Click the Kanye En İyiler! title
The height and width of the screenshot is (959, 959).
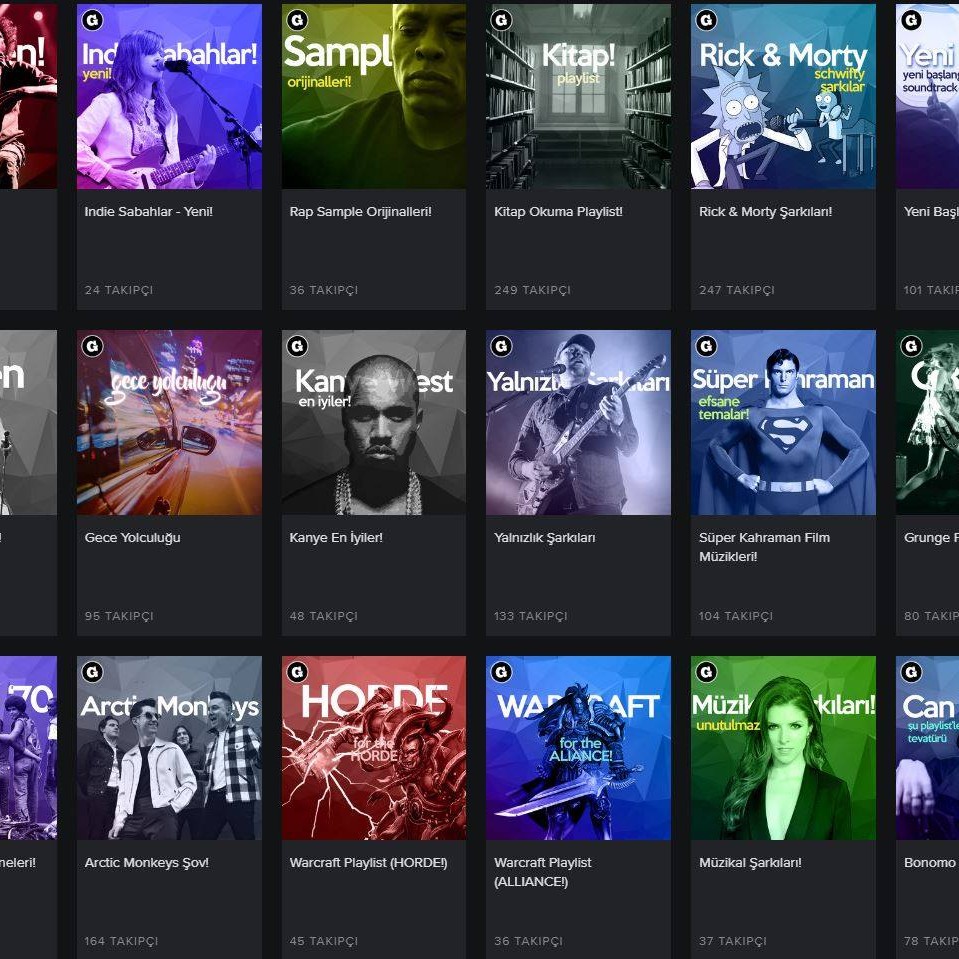[336, 538]
